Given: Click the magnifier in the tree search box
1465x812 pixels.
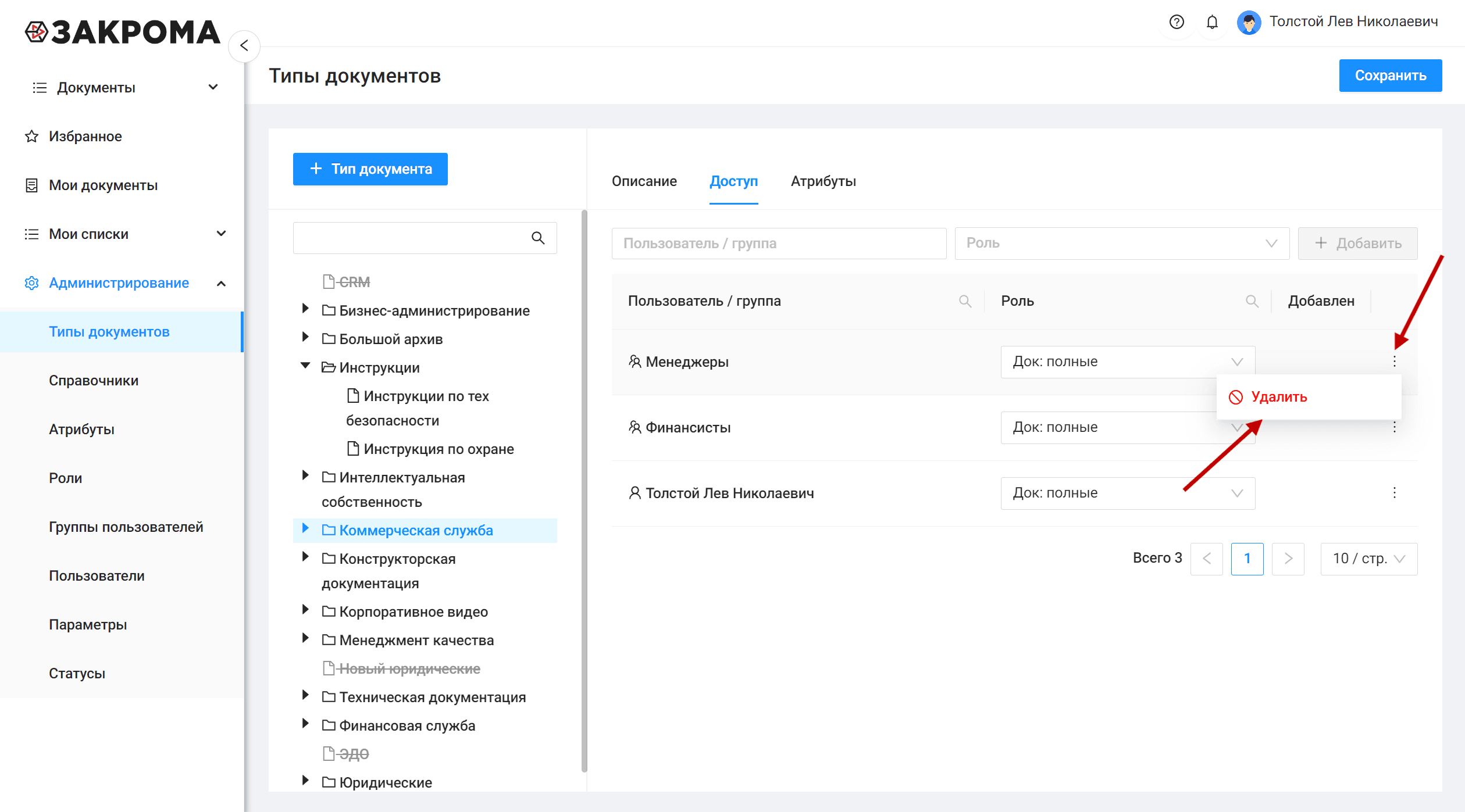Looking at the screenshot, I should (538, 238).
